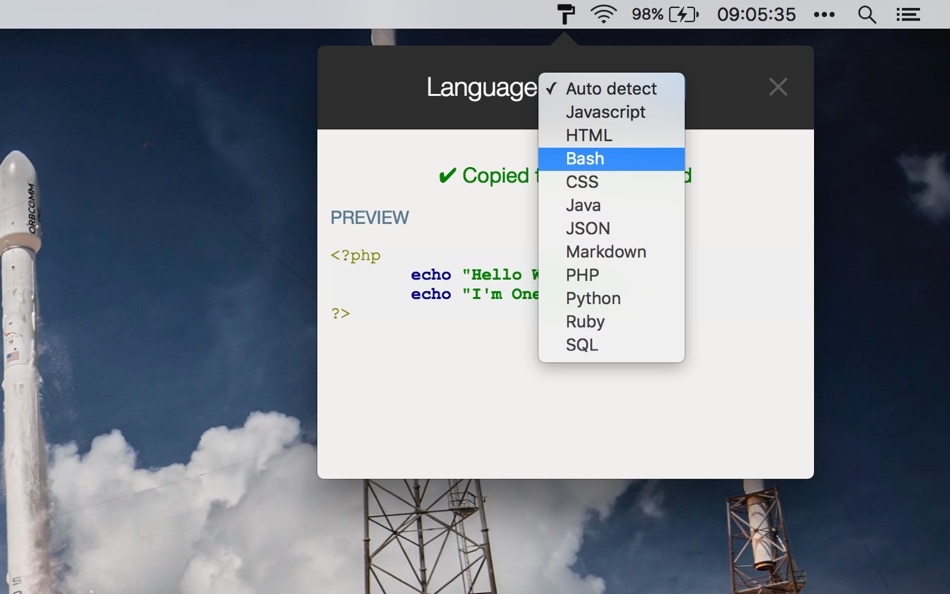Pick CSS from the language menu
950x594 pixels.
611,182
